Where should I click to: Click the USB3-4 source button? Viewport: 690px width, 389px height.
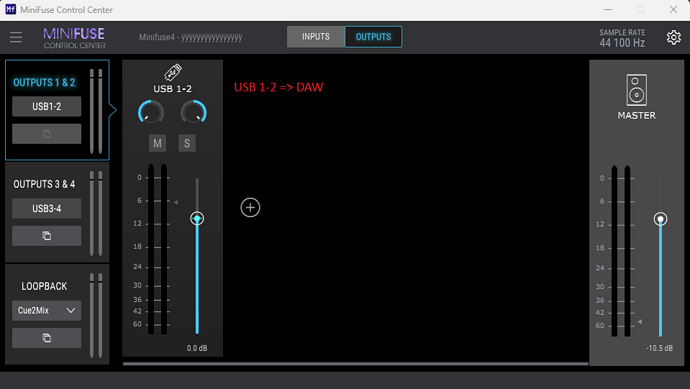[47, 209]
